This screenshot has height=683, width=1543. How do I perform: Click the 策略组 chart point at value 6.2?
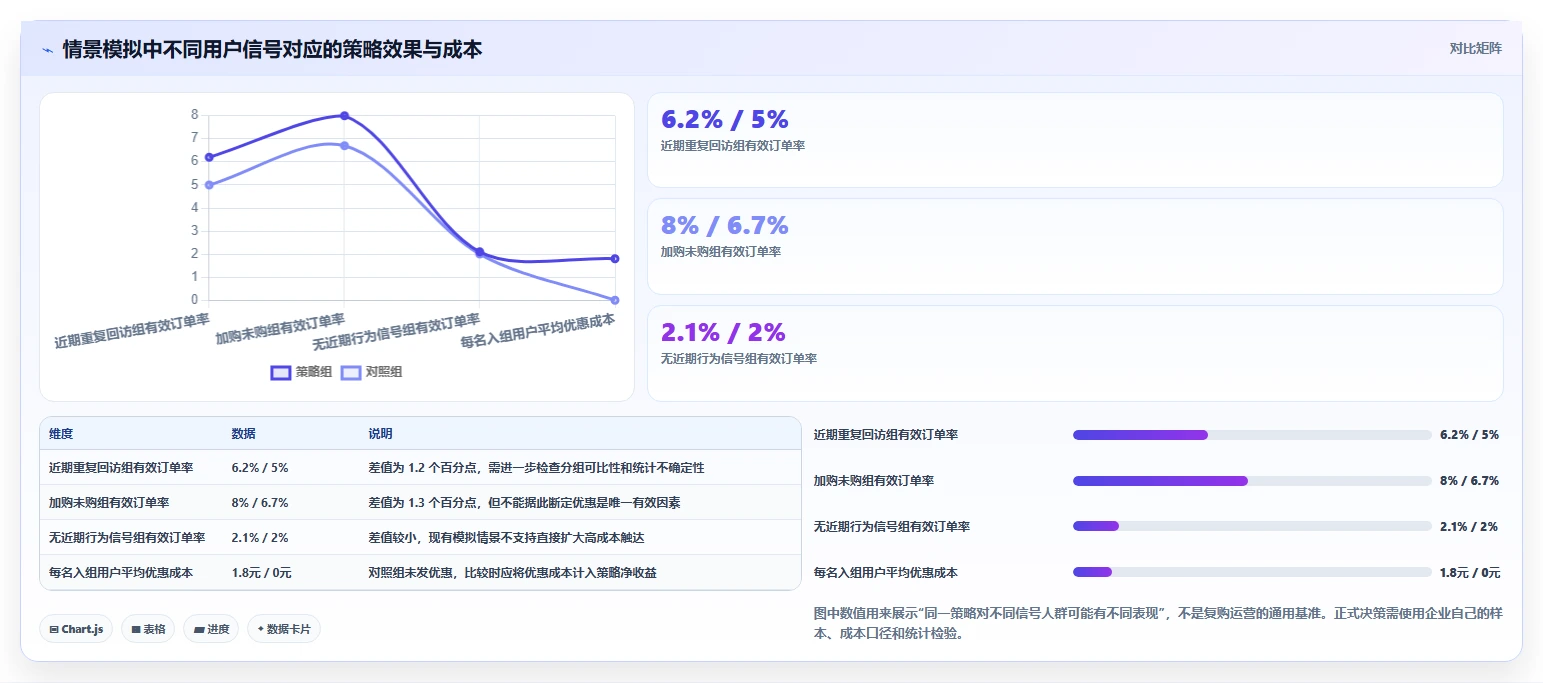(209, 157)
